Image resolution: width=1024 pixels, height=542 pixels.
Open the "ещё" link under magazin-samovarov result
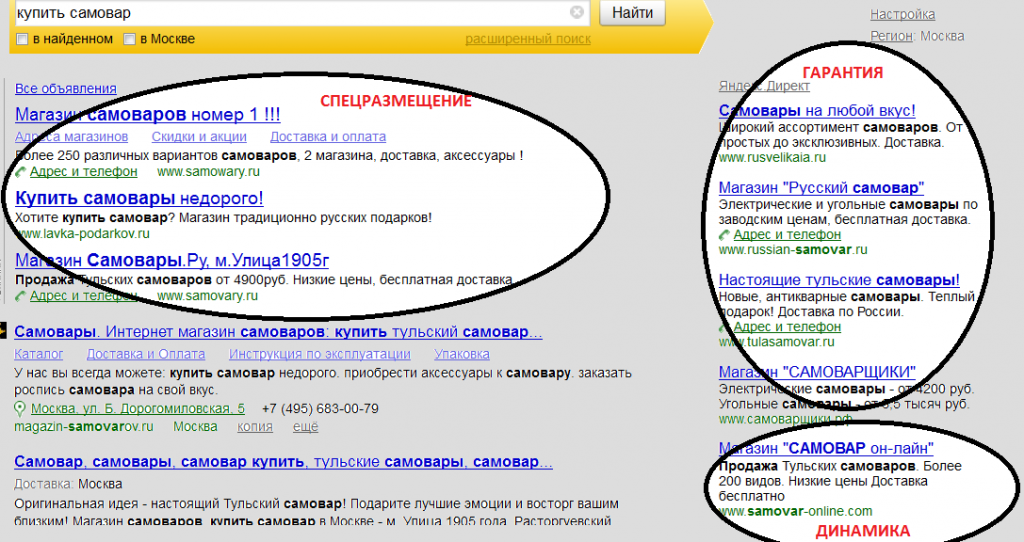click(x=305, y=426)
